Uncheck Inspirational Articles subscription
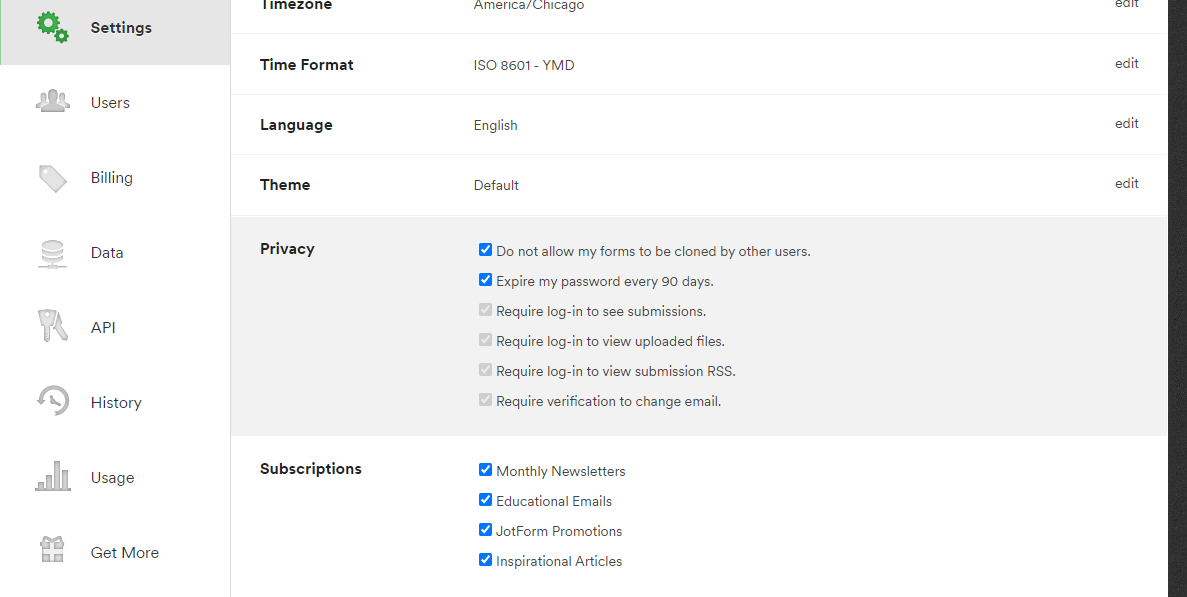Screen dimensions: 1187x597 486,560
